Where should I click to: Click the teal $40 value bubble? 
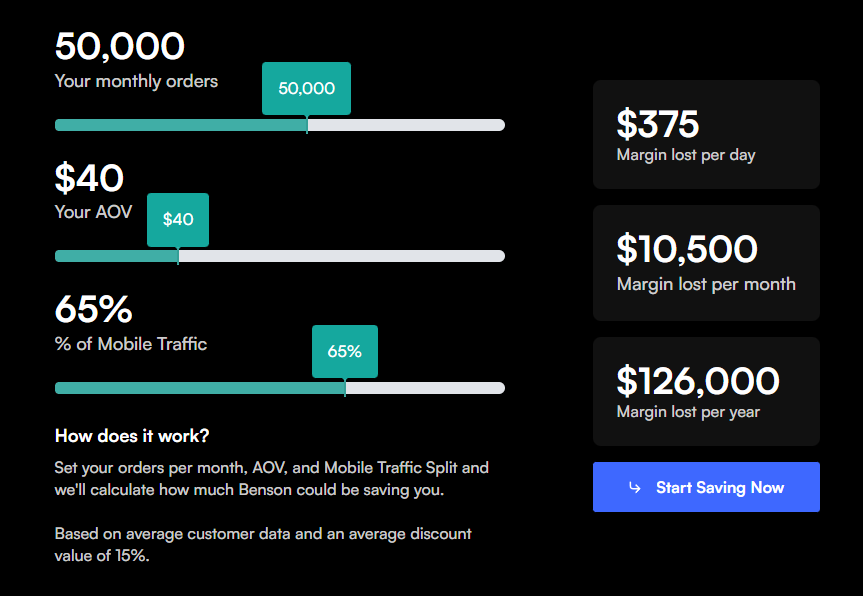click(x=177, y=219)
